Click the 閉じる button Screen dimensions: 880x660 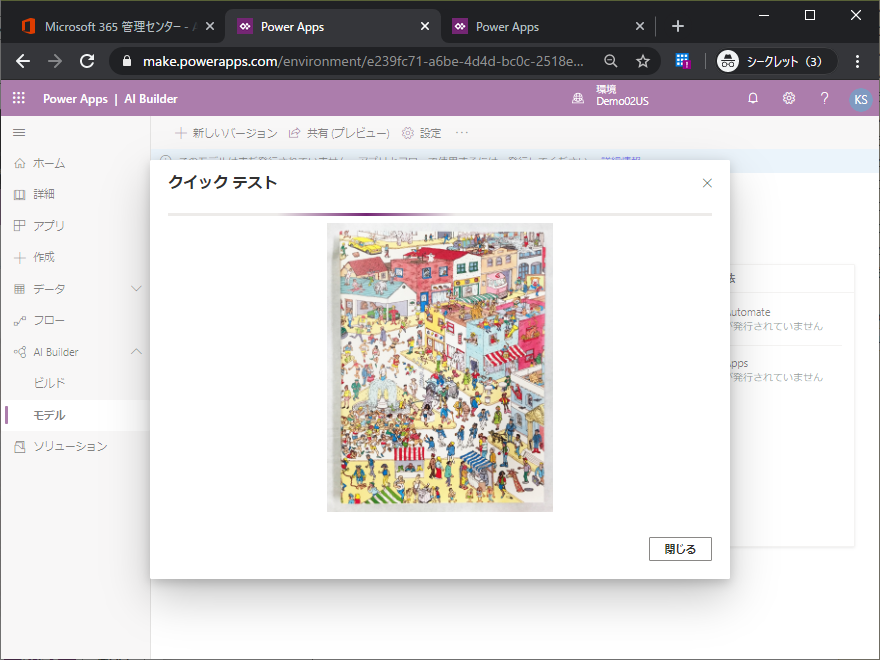tap(680, 549)
